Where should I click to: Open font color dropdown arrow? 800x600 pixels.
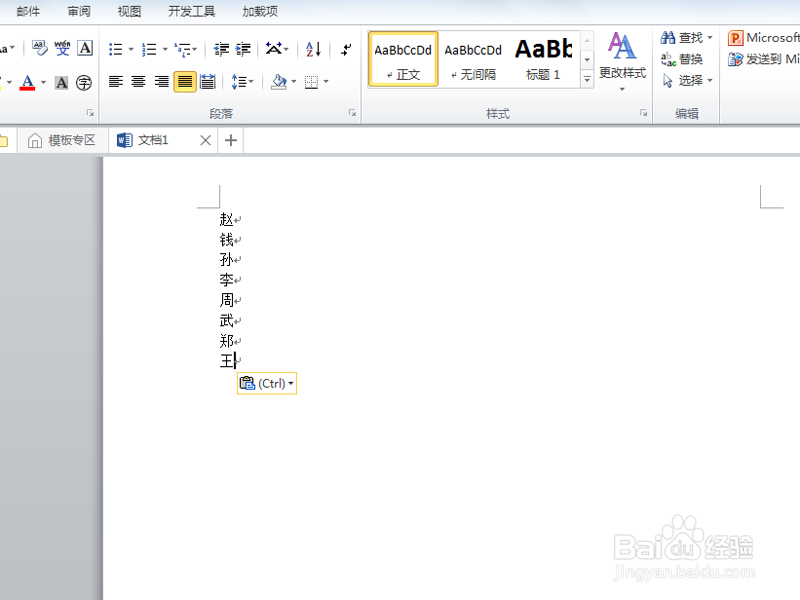43,82
